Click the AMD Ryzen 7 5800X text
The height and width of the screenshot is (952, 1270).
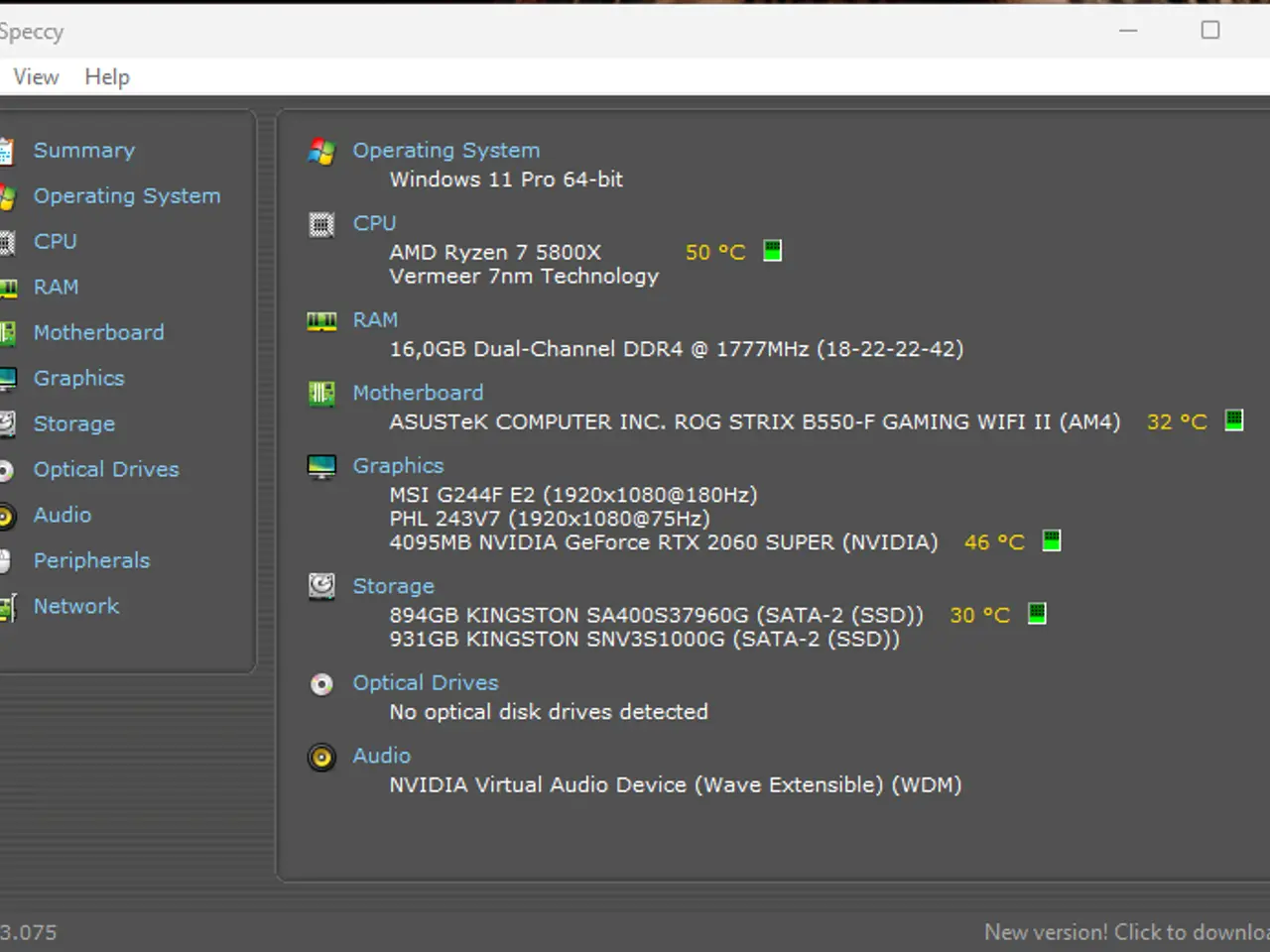coord(495,253)
